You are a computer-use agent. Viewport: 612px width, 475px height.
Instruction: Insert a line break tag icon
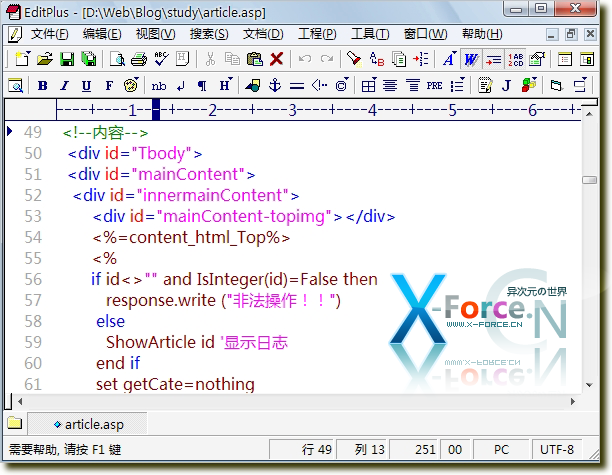(x=180, y=86)
